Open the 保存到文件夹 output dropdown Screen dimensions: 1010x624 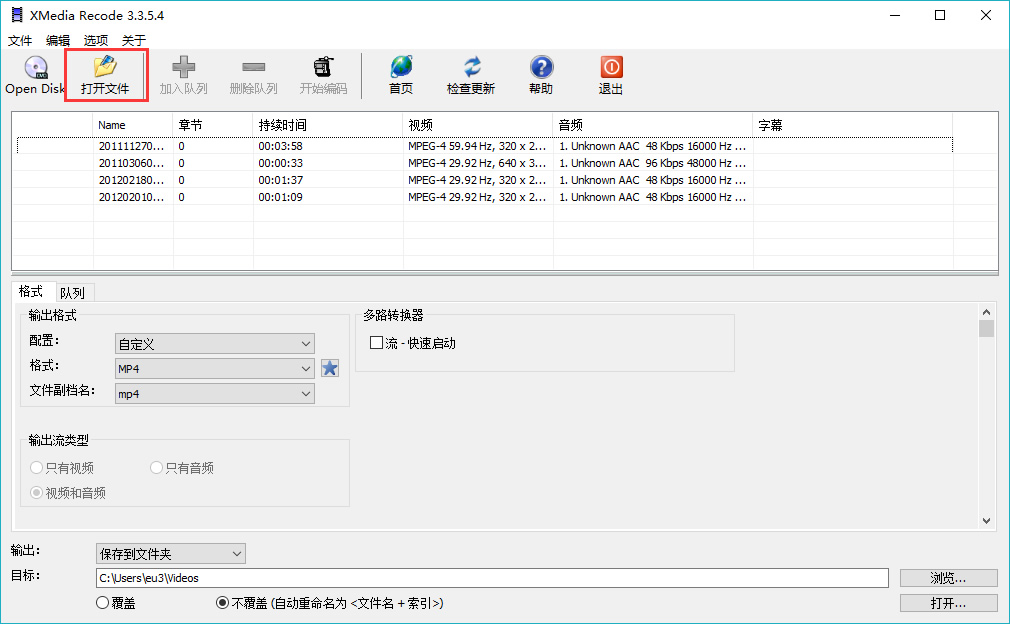(171, 554)
